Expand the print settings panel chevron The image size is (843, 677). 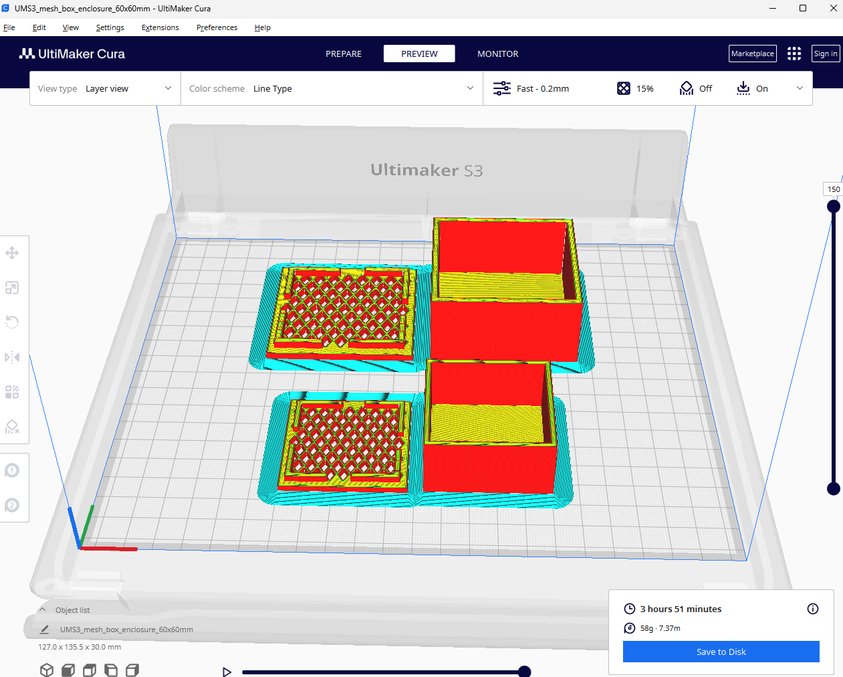click(x=799, y=88)
